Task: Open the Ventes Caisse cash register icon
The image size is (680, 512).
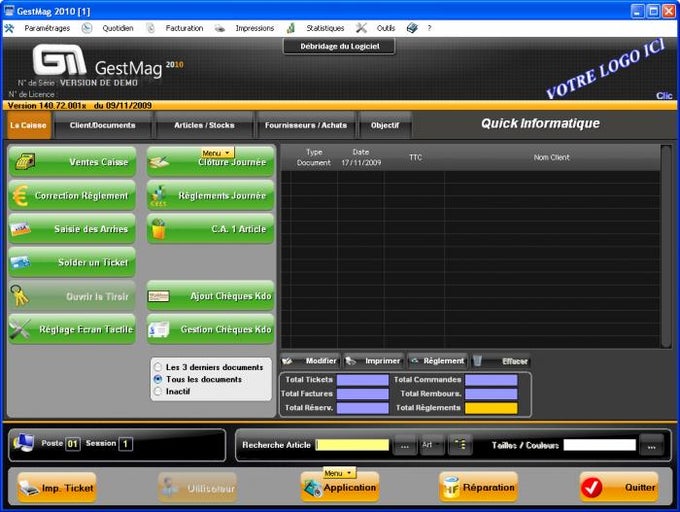Action: click(x=25, y=161)
